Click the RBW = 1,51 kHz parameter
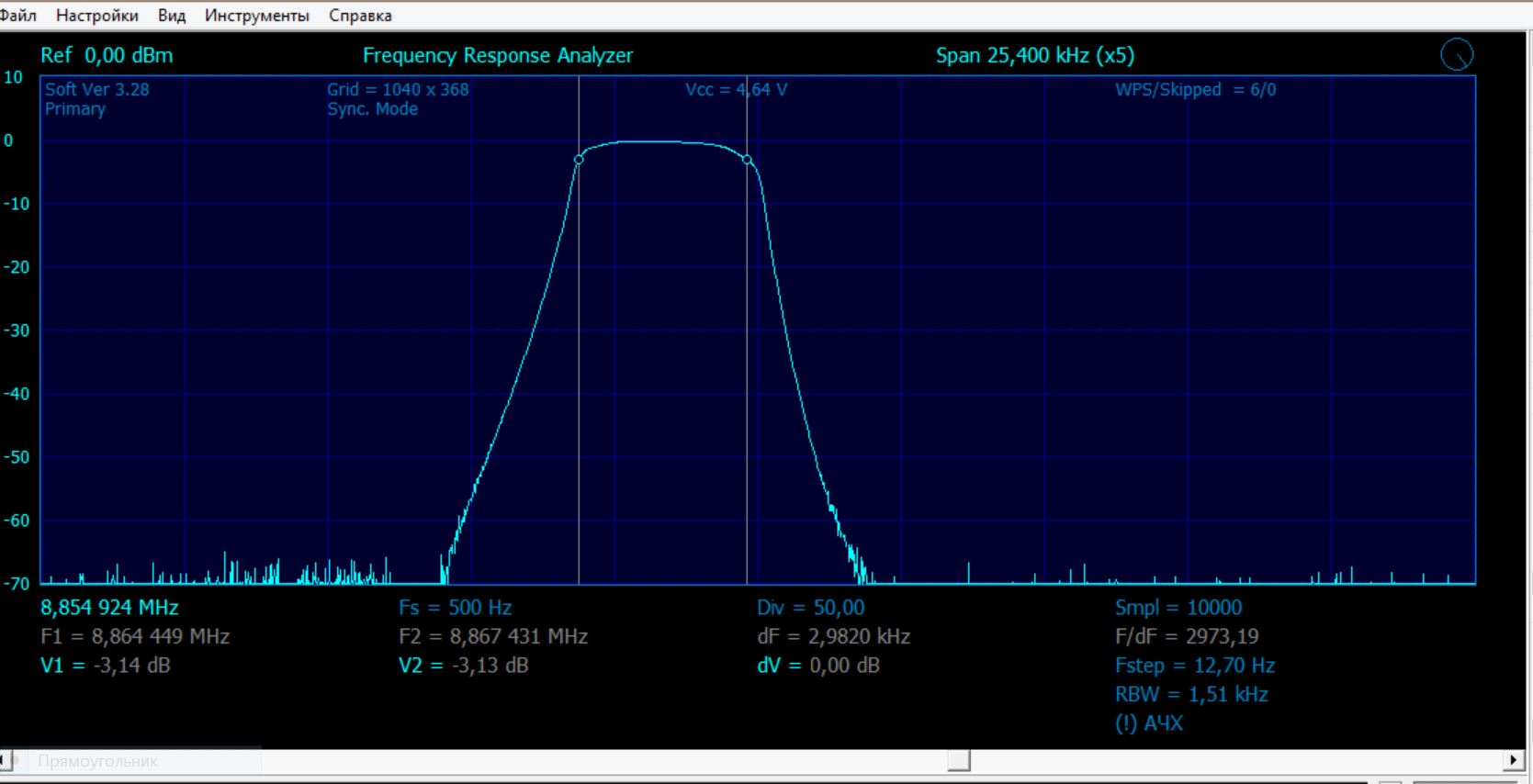The image size is (1533, 784). pos(1191,694)
